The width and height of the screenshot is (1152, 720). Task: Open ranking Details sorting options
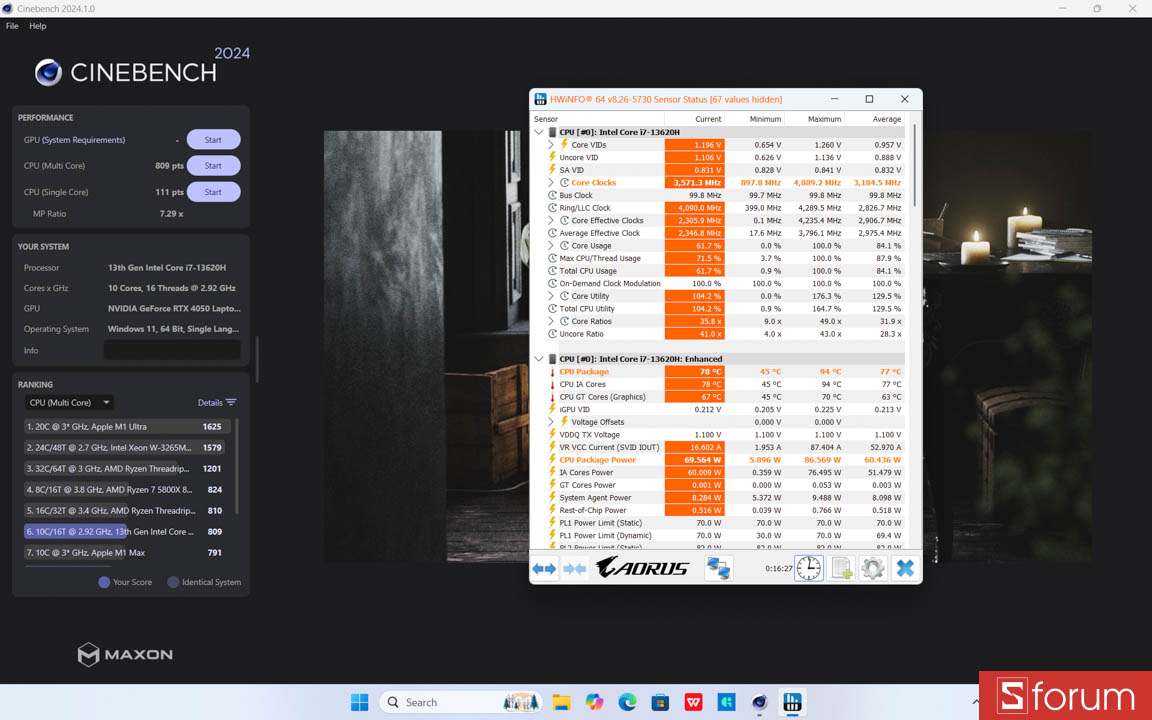pos(216,402)
